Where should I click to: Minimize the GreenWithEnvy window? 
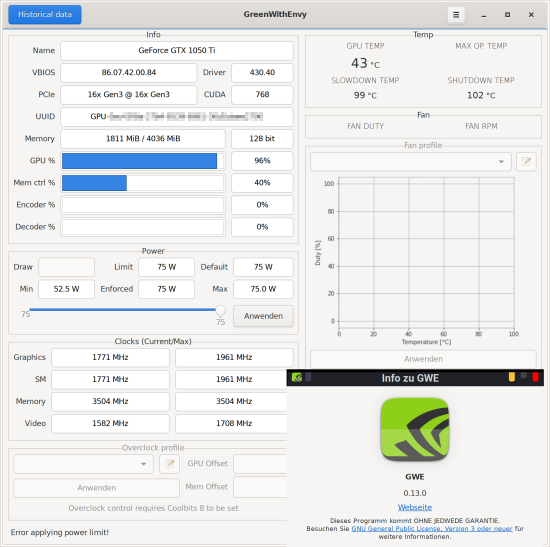tap(484, 15)
